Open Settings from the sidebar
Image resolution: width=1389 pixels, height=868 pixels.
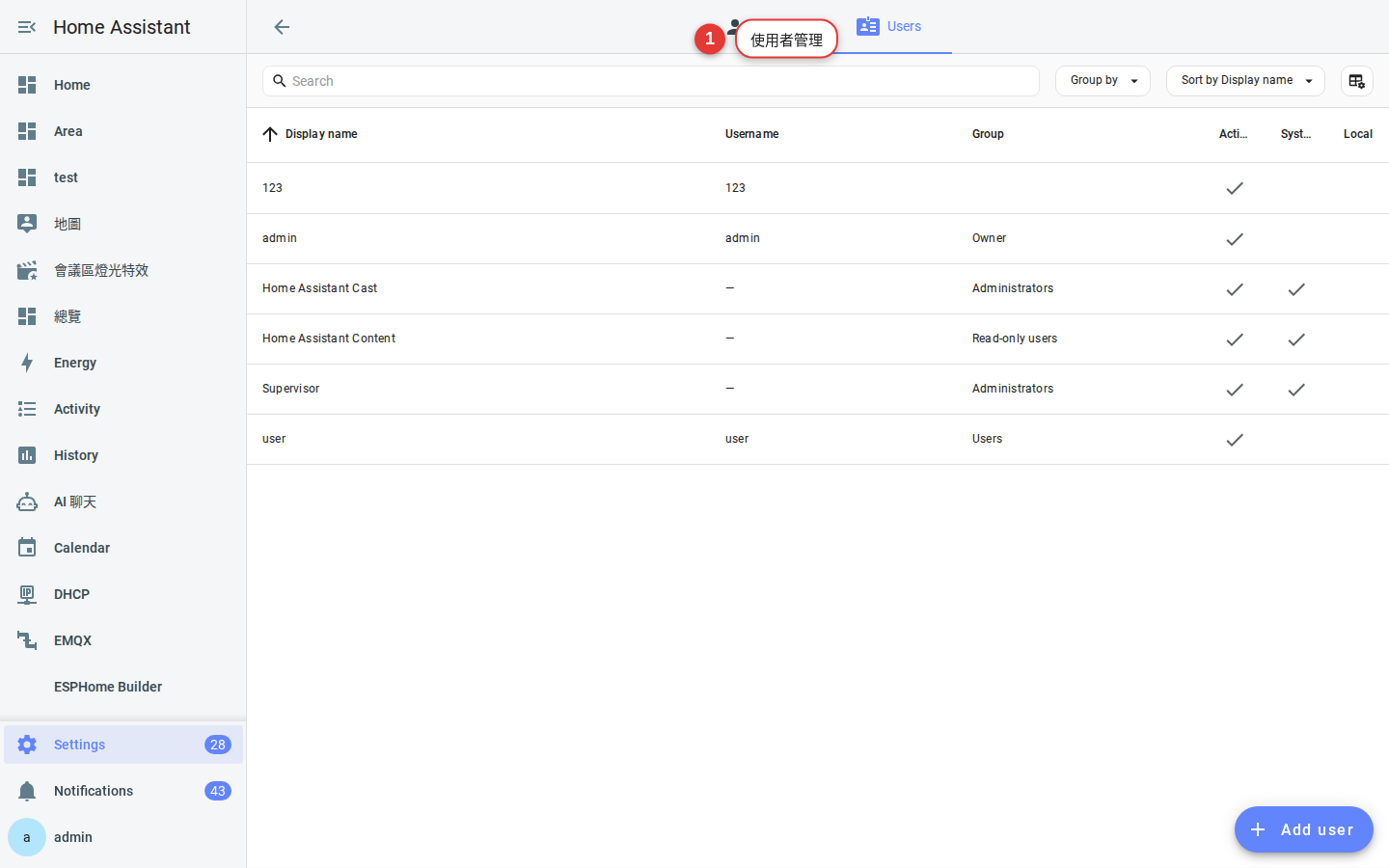pos(123,745)
